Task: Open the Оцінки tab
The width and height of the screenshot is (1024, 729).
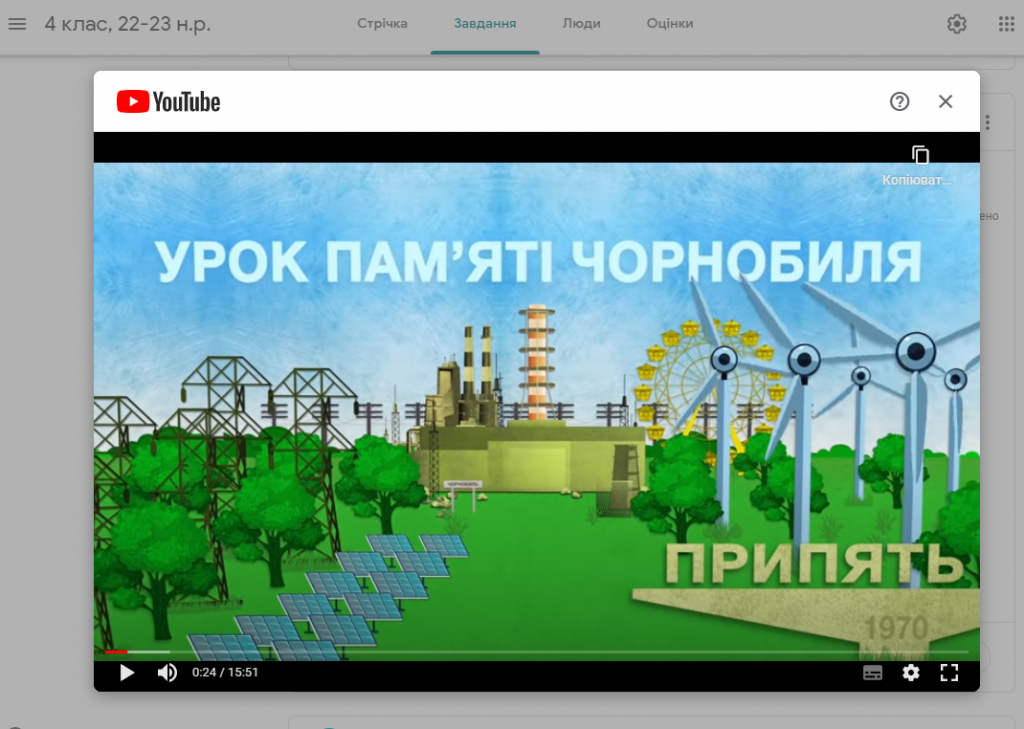Action: point(670,24)
